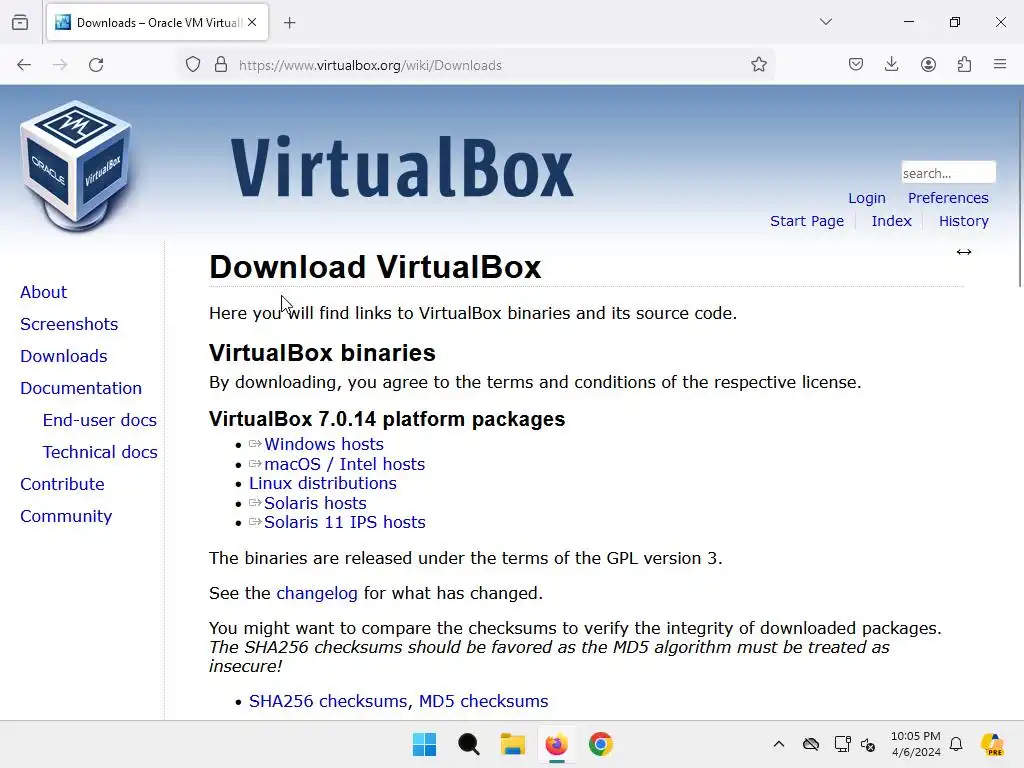Screen dimensions: 1024x768
Task: Click the cloud sync tray icon
Action: [x=810, y=744]
